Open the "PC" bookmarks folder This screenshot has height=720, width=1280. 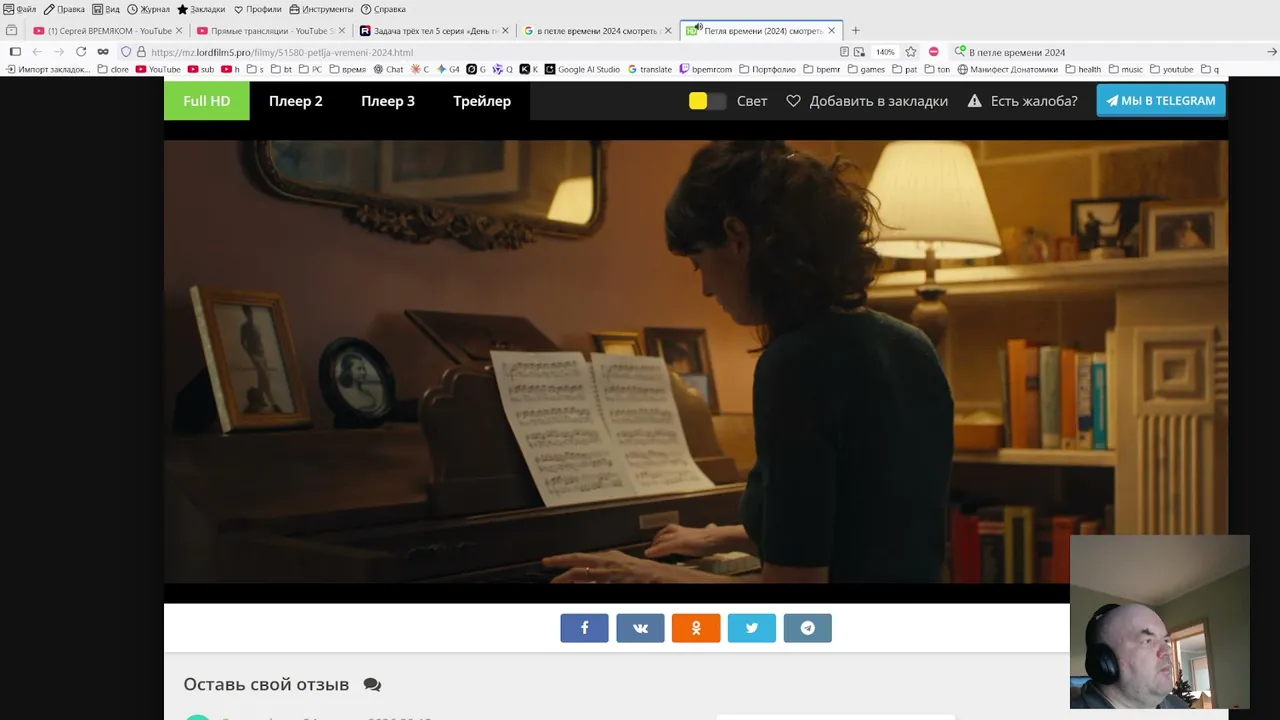[309, 69]
